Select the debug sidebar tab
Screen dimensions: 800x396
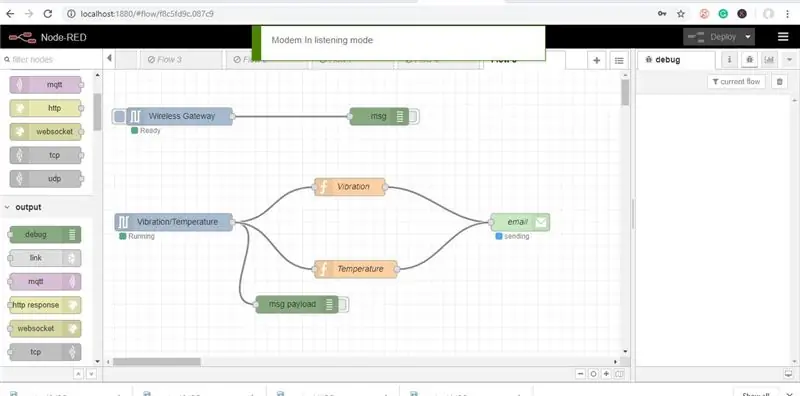click(x=668, y=60)
